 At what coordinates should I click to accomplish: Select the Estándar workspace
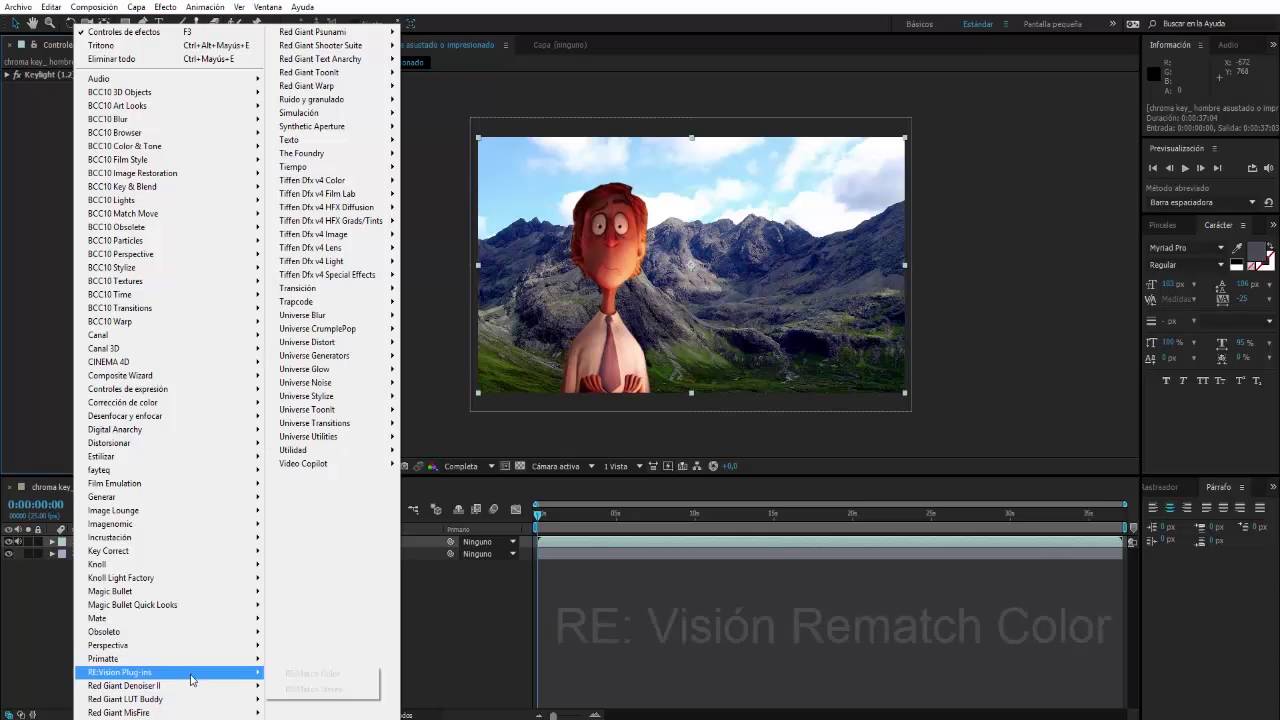pos(978,24)
